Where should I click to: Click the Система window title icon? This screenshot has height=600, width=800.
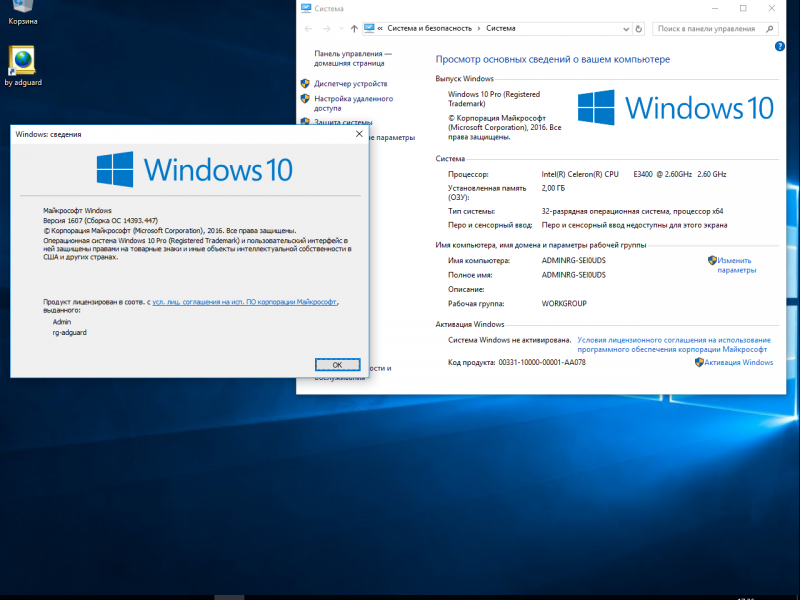click(x=306, y=8)
